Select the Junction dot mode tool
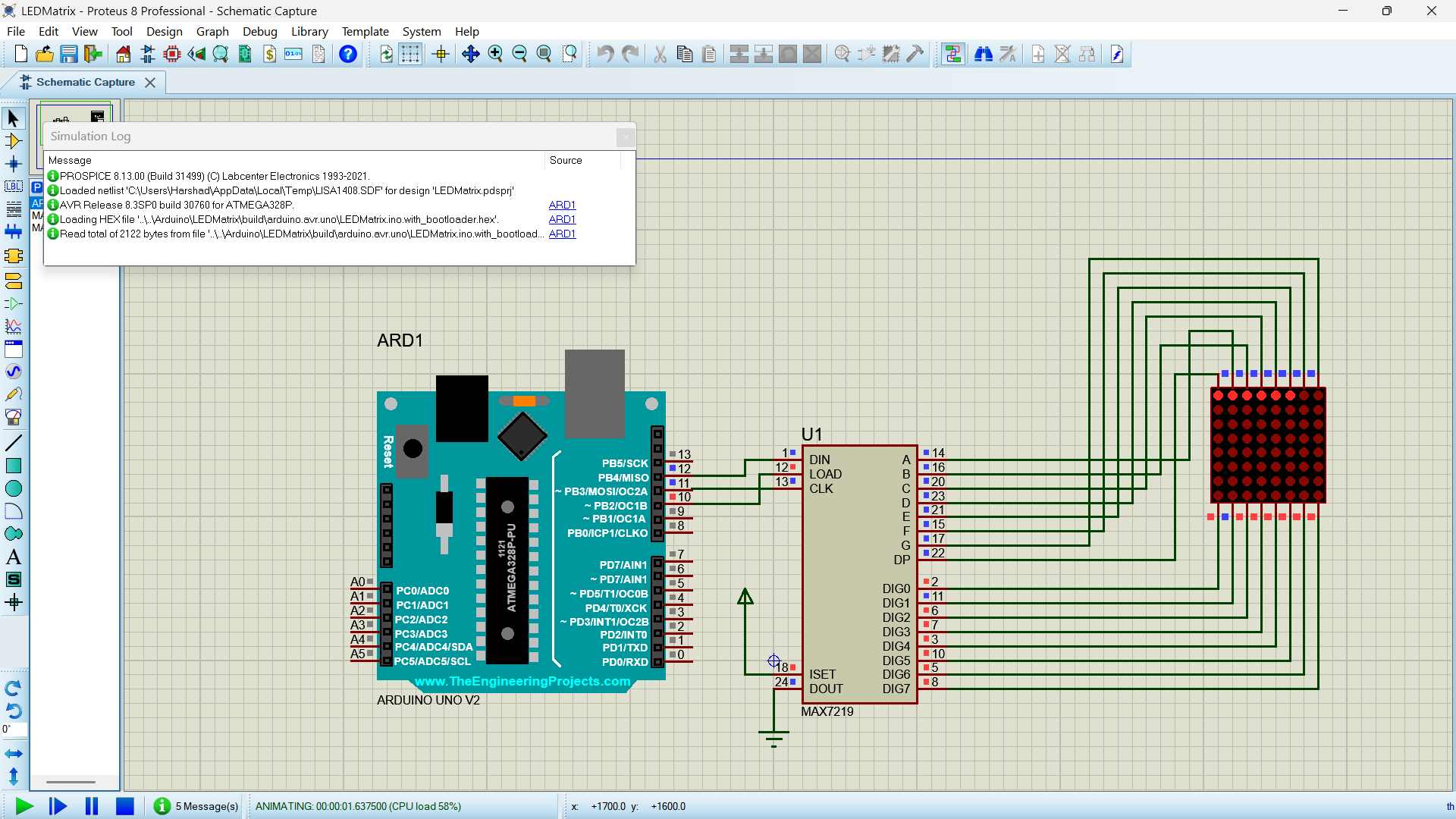1456x819 pixels. 14,164
